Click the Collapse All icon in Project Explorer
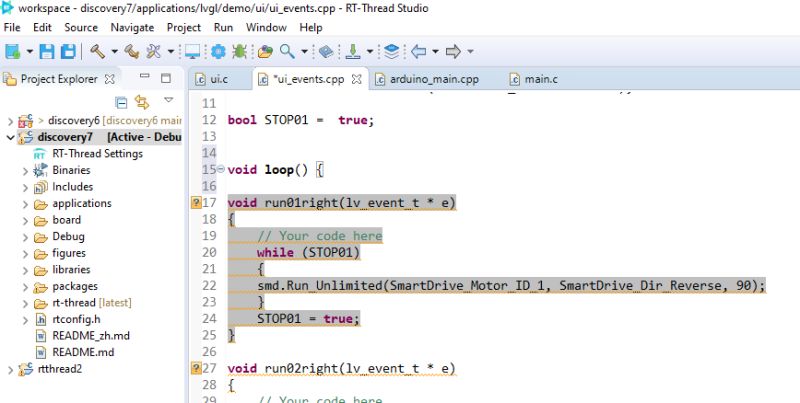The height and width of the screenshot is (403, 800). tap(121, 103)
